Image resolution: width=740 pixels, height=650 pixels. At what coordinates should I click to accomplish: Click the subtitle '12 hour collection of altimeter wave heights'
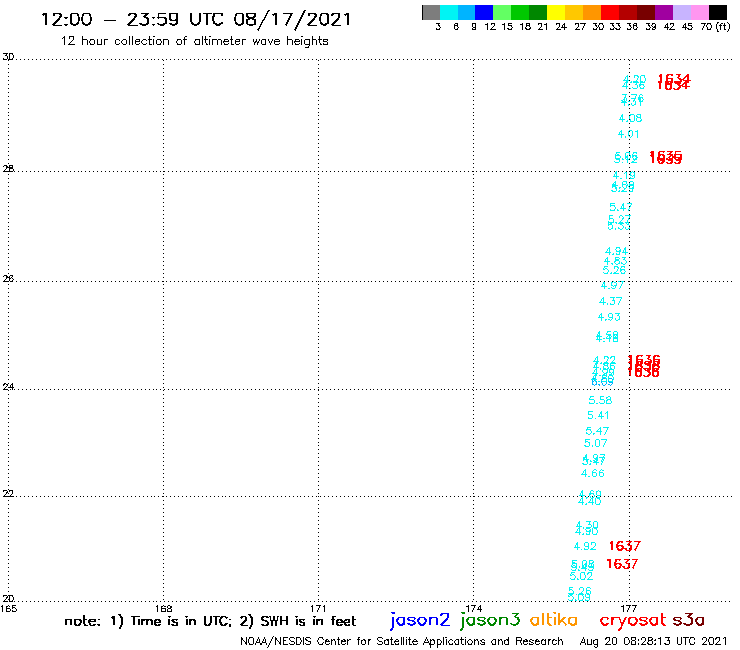tap(194, 41)
